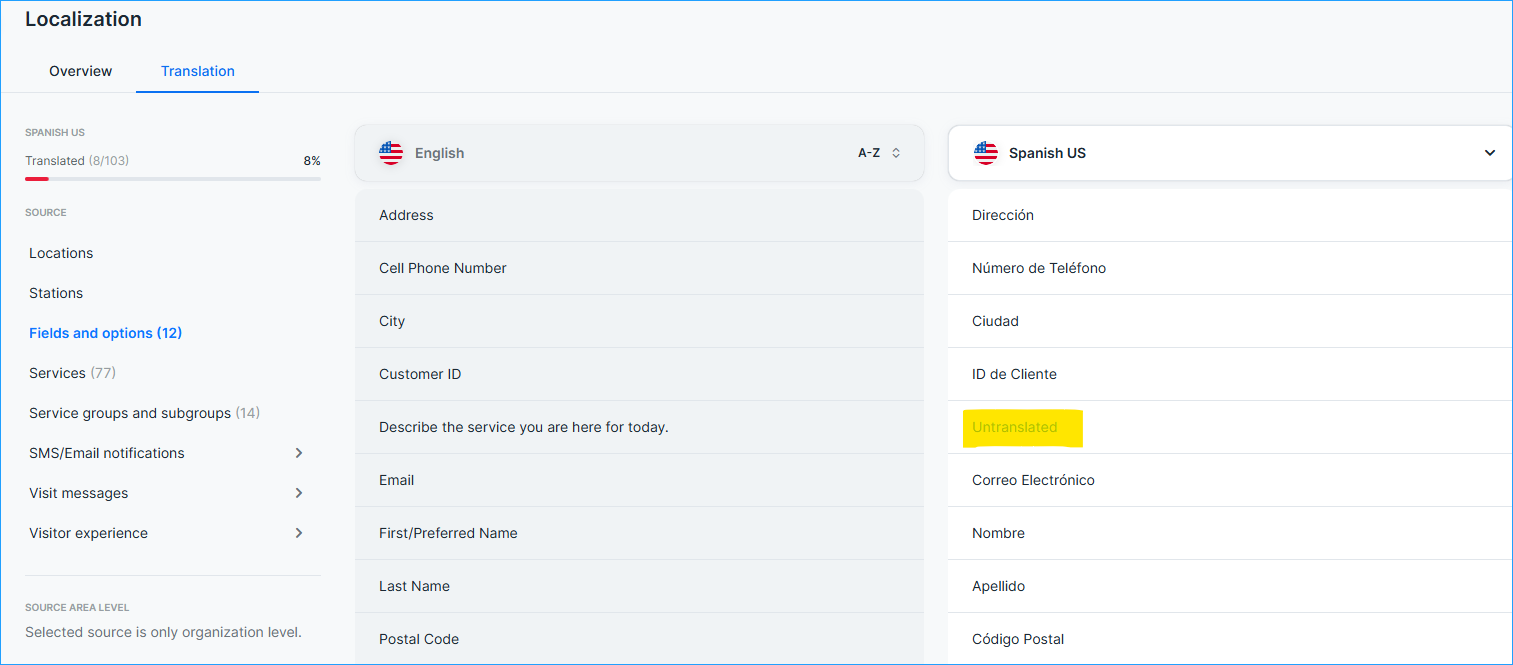The image size is (1513, 665).
Task: Switch to the Overview tab
Action: (81, 71)
